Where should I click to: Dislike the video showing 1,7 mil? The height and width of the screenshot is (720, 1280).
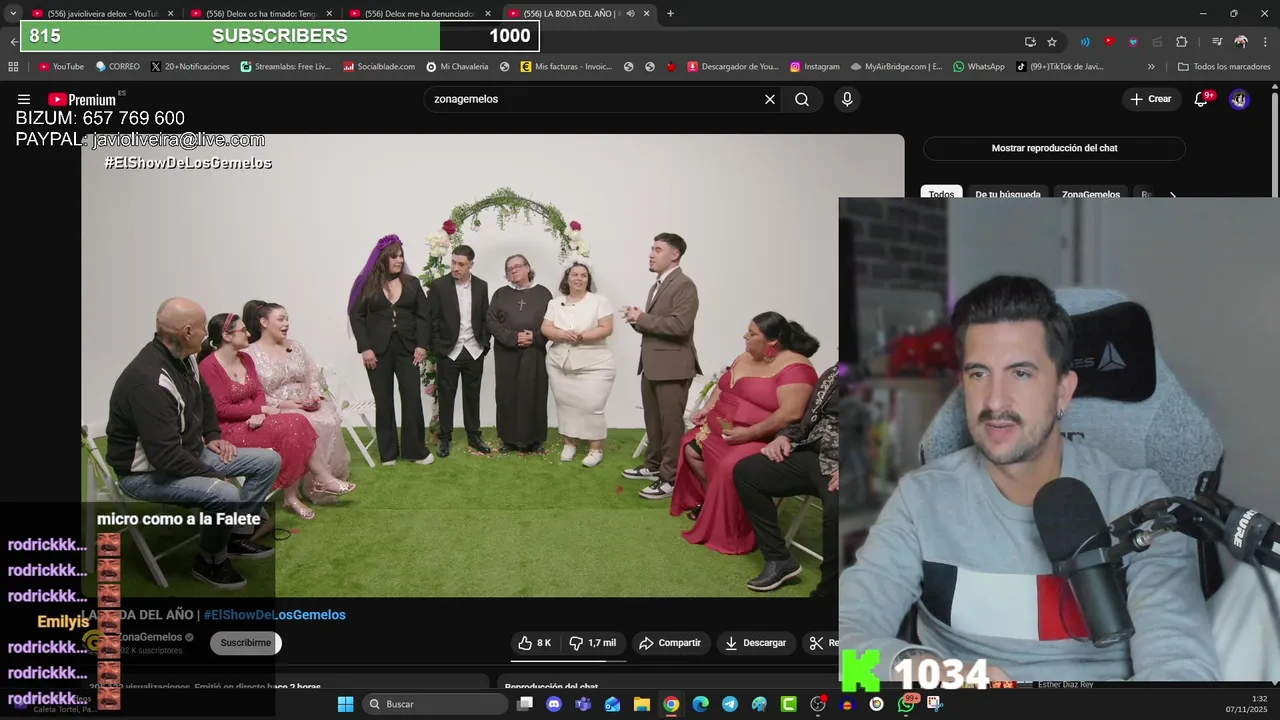[x=593, y=643]
